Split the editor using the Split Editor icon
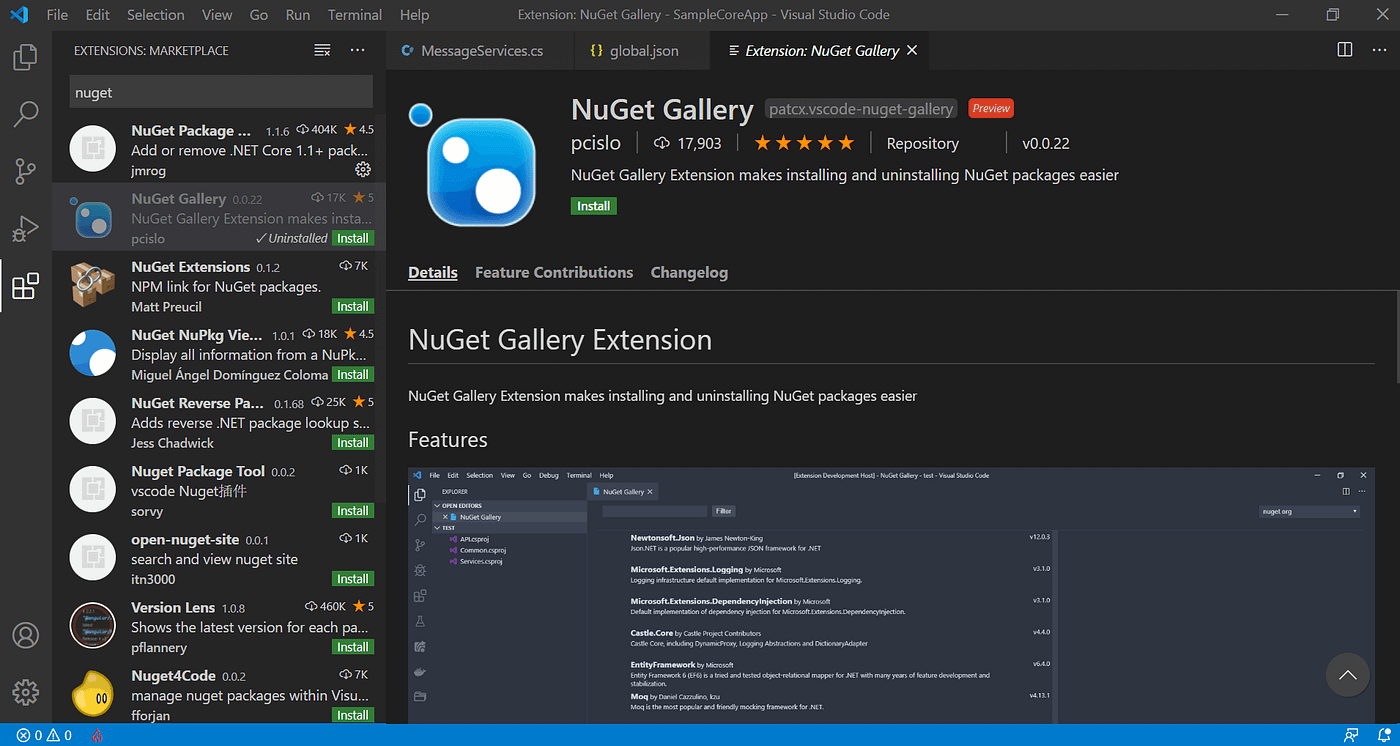Viewport: 1400px width, 746px height. [1344, 49]
